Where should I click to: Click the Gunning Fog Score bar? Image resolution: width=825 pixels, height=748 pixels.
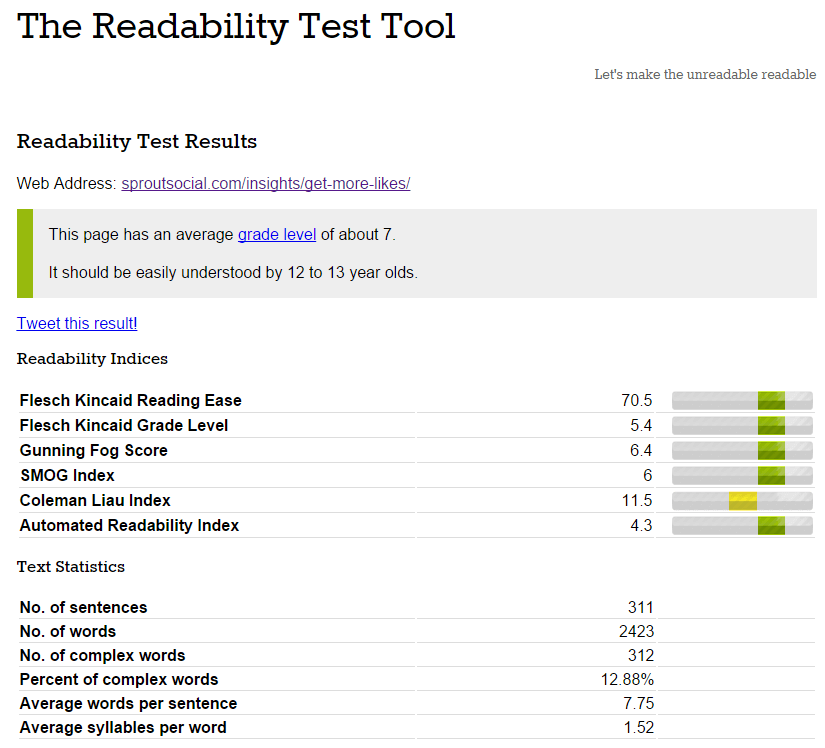[x=742, y=451]
